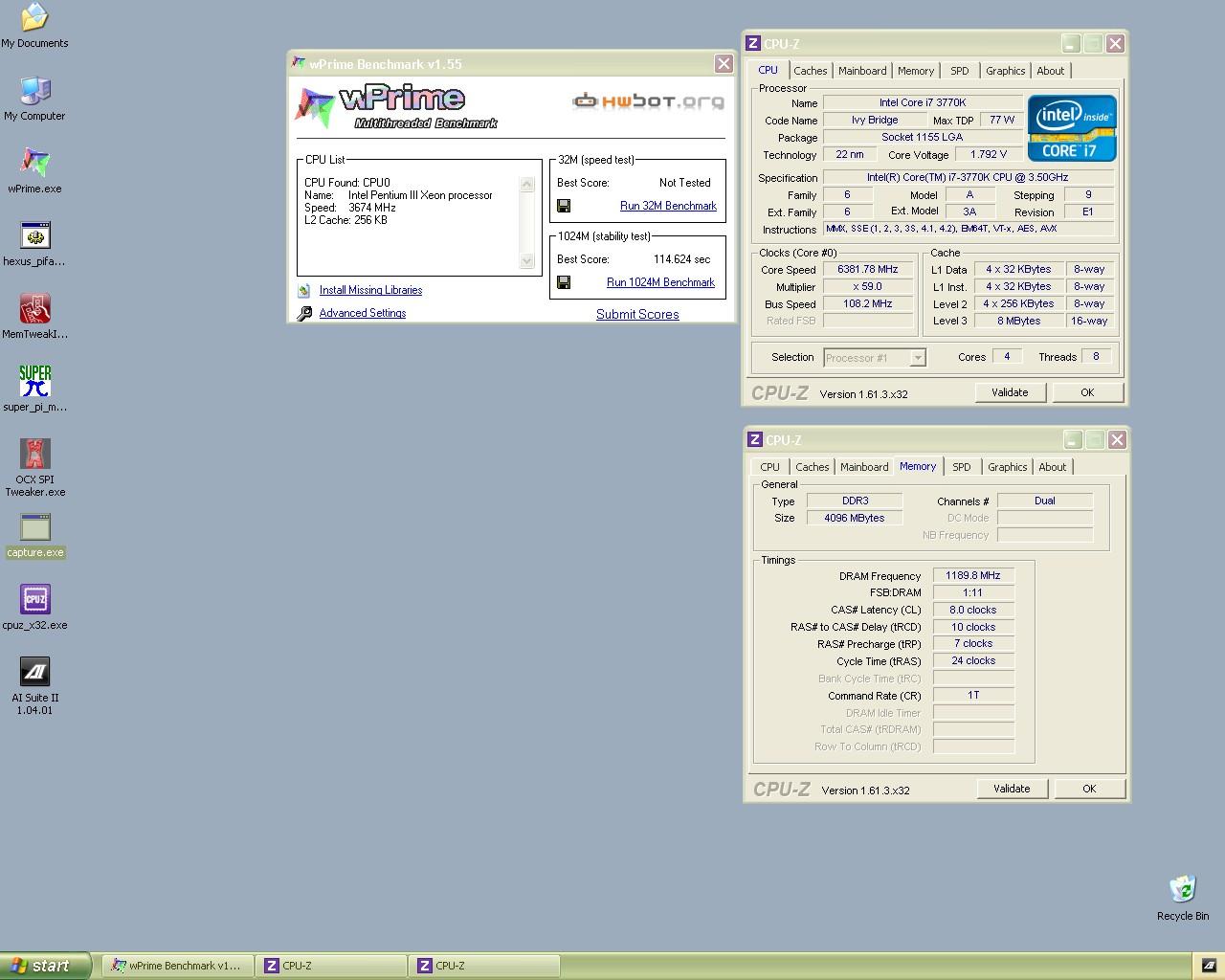
Task: Click the Multiplier x 59.0 value
Action: [867, 287]
